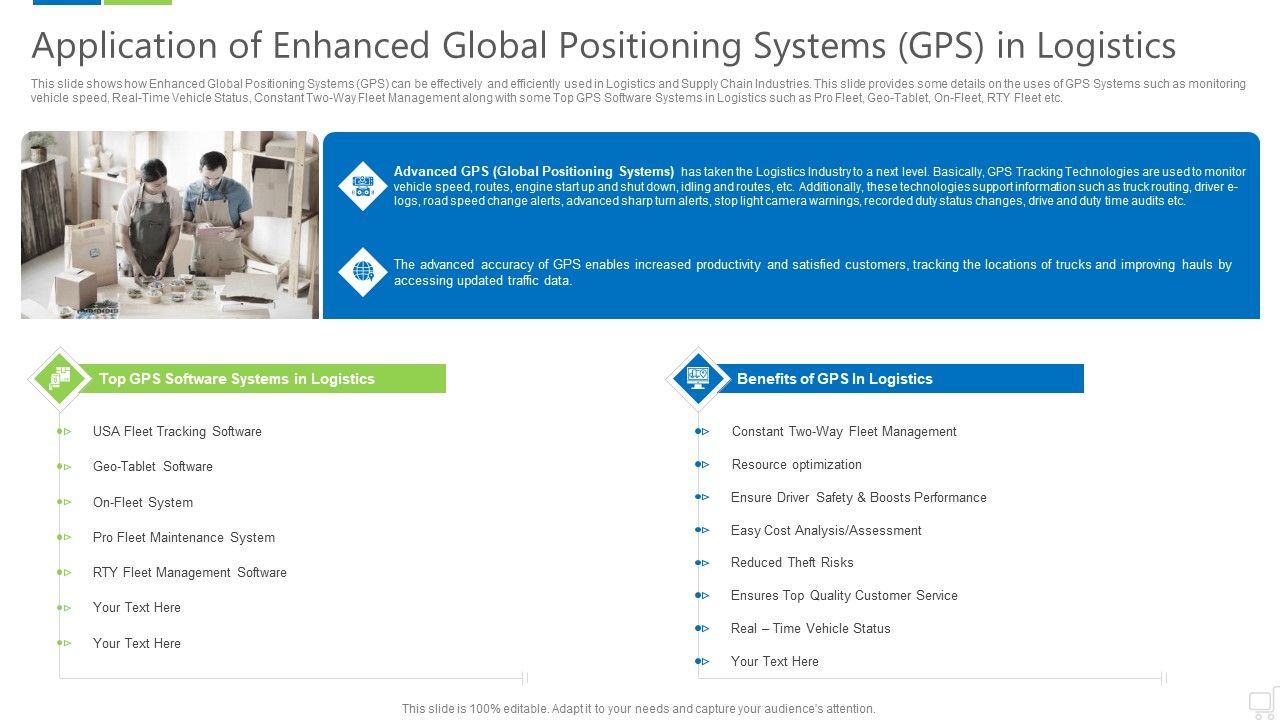Click the green color bar at top left
Image resolution: width=1280 pixels, height=720 pixels.
coord(140,1)
